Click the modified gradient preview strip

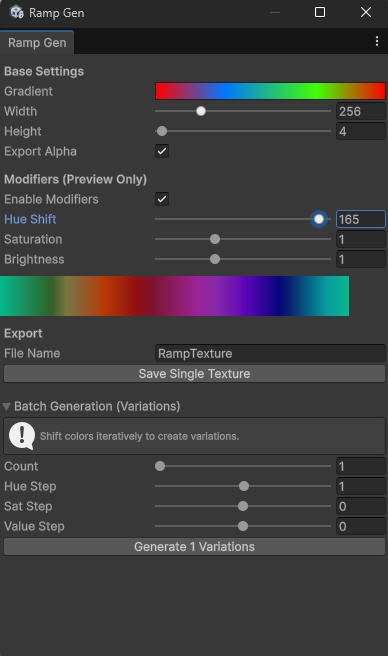(x=174, y=296)
